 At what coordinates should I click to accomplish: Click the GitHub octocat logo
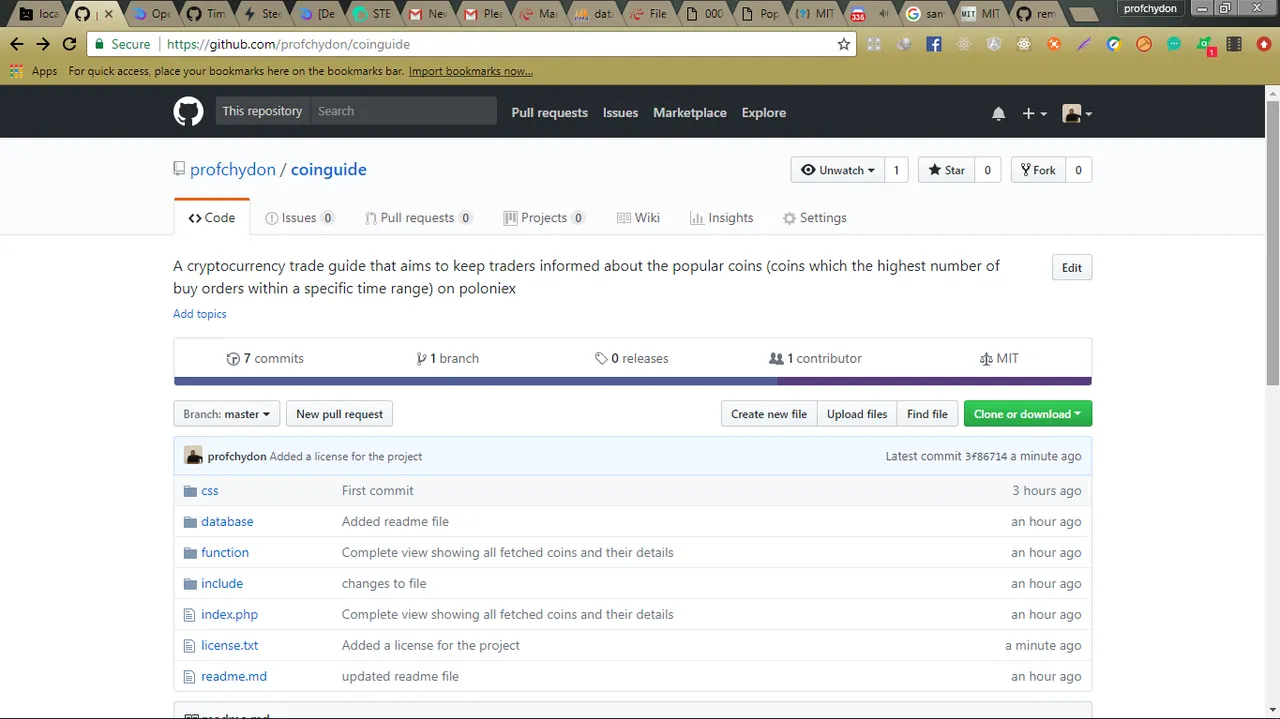coord(188,112)
